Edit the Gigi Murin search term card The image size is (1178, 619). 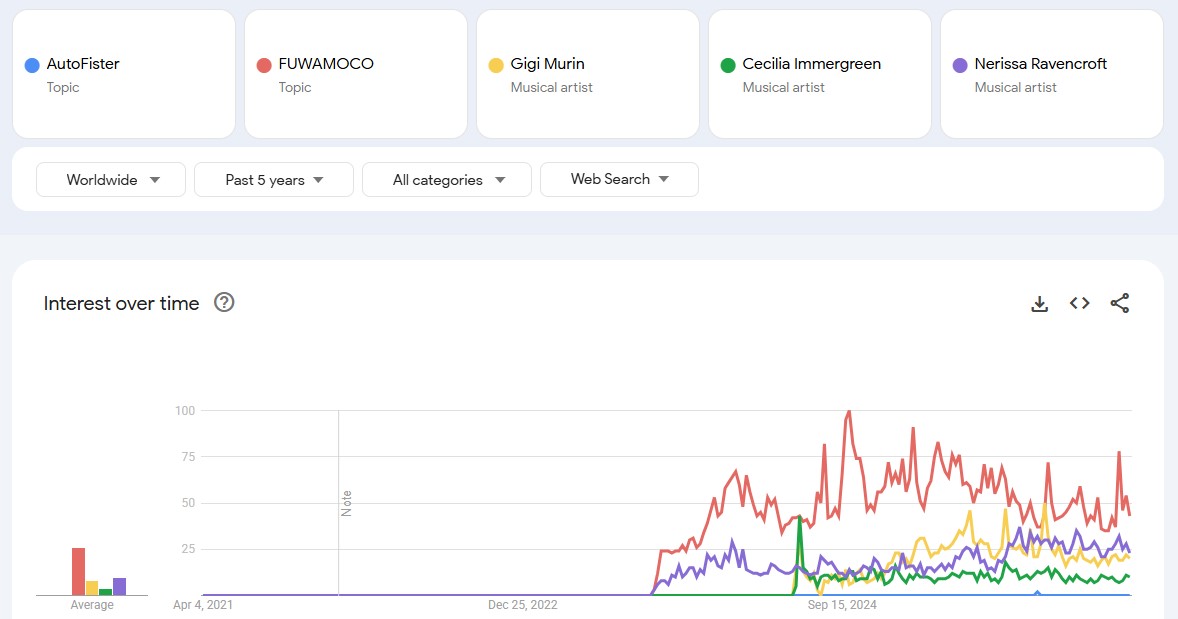588,74
